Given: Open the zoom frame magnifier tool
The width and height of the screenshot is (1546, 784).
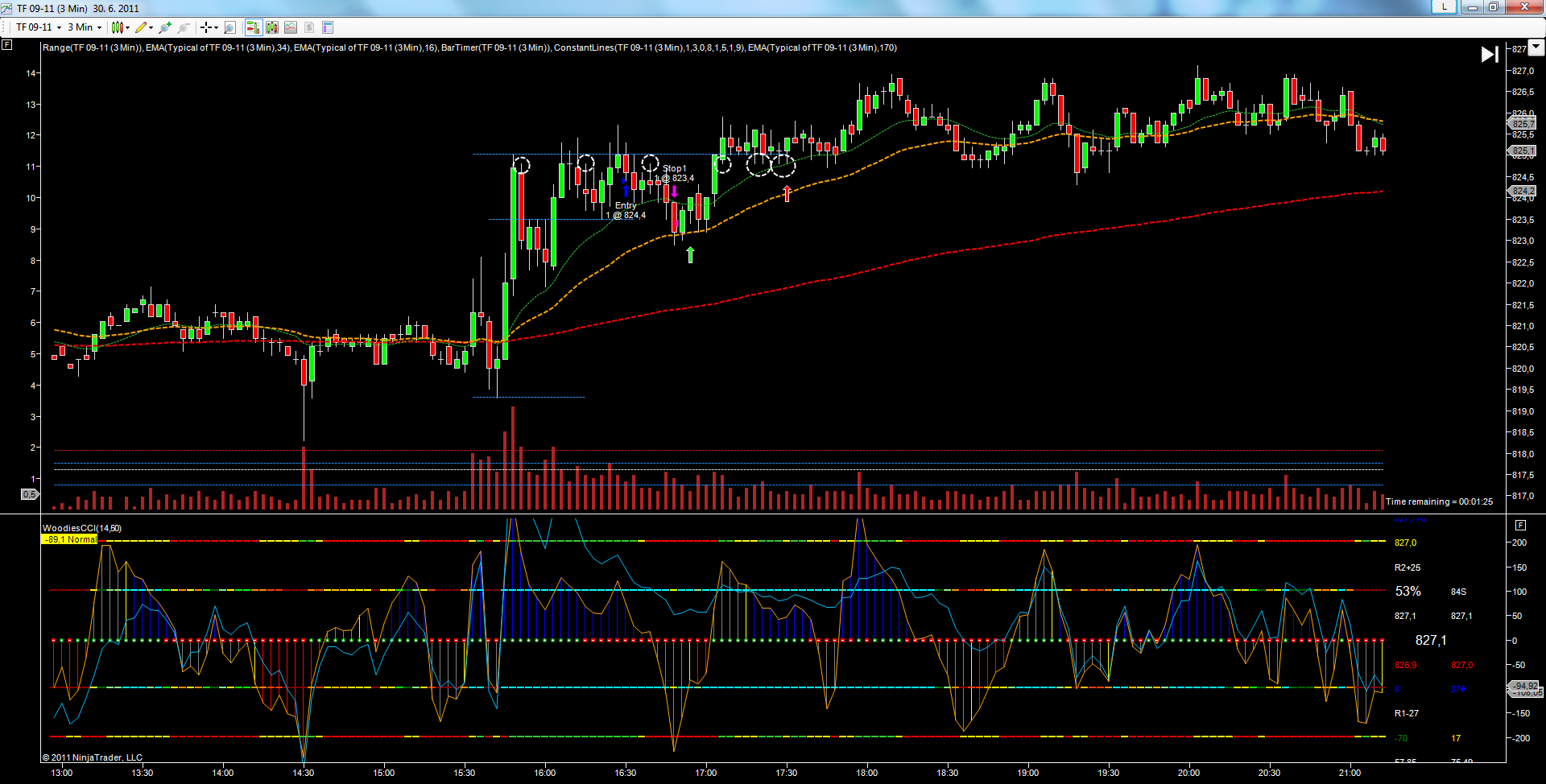Looking at the screenshot, I should click(230, 27).
